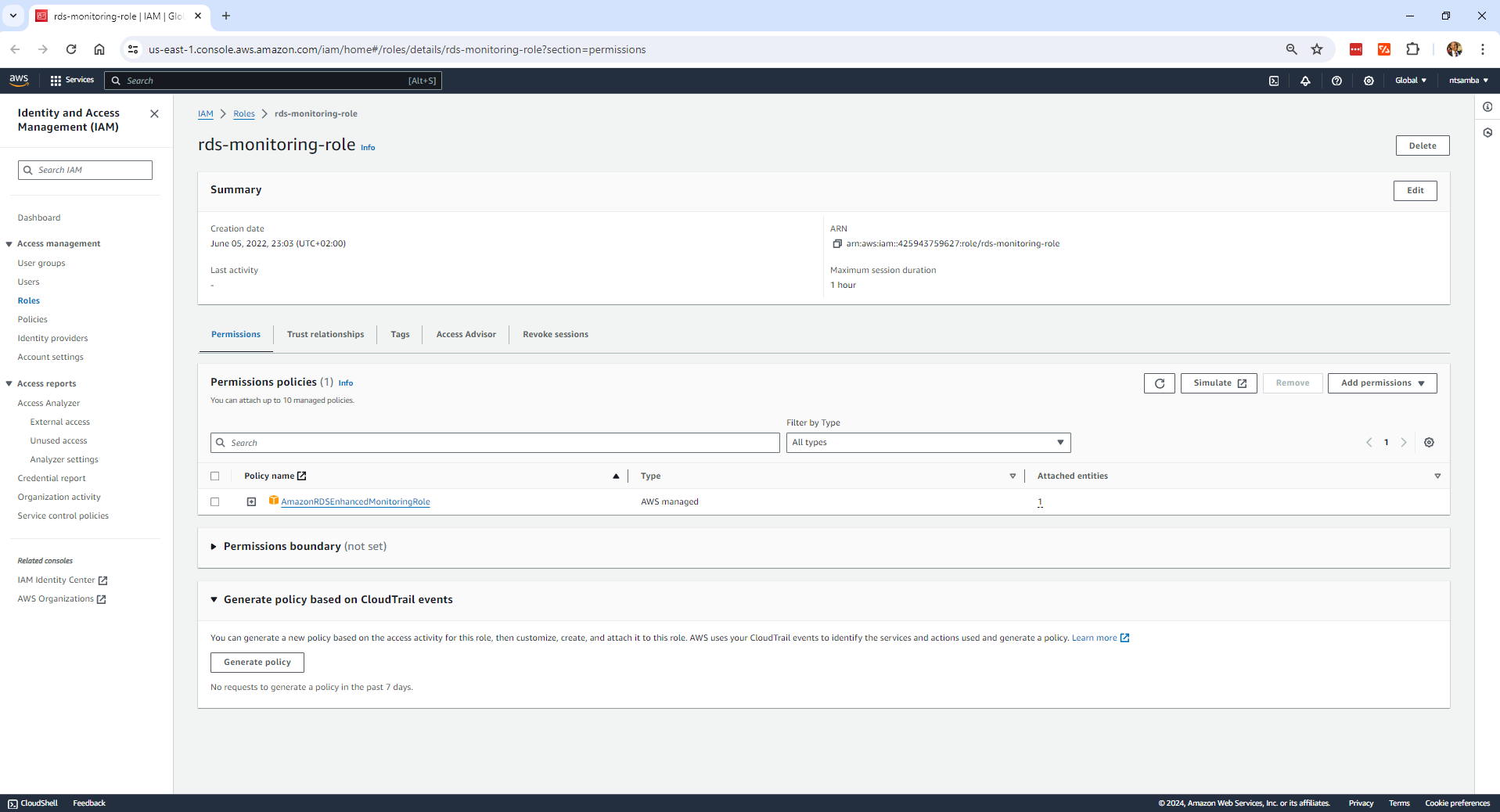
Task: Open policy table preferences gear icon
Action: click(1429, 443)
